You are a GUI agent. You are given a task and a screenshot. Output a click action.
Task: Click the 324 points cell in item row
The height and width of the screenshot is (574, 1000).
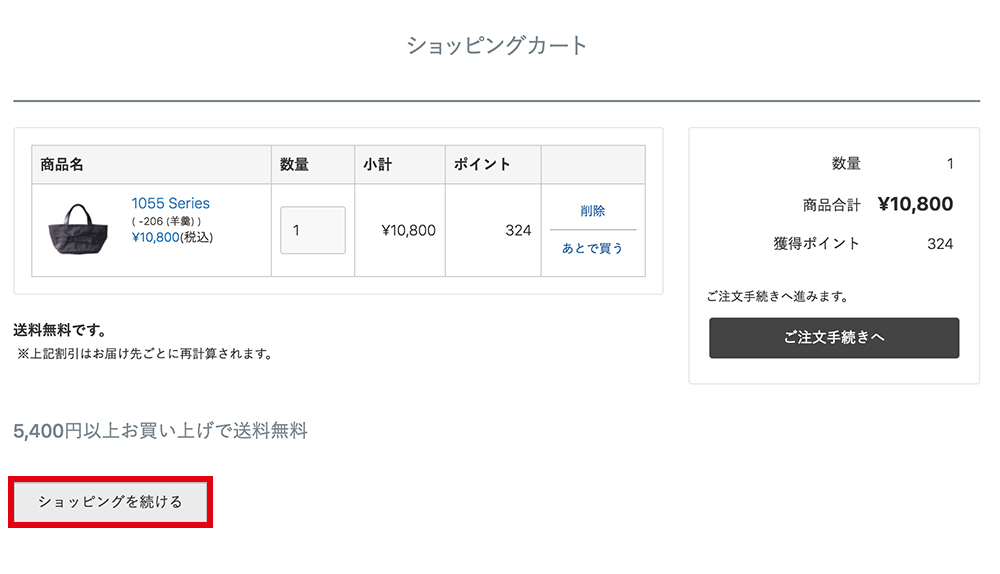coord(518,230)
